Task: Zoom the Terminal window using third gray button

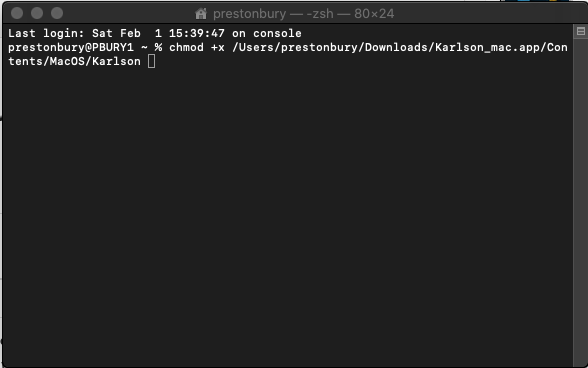Action: point(57,14)
